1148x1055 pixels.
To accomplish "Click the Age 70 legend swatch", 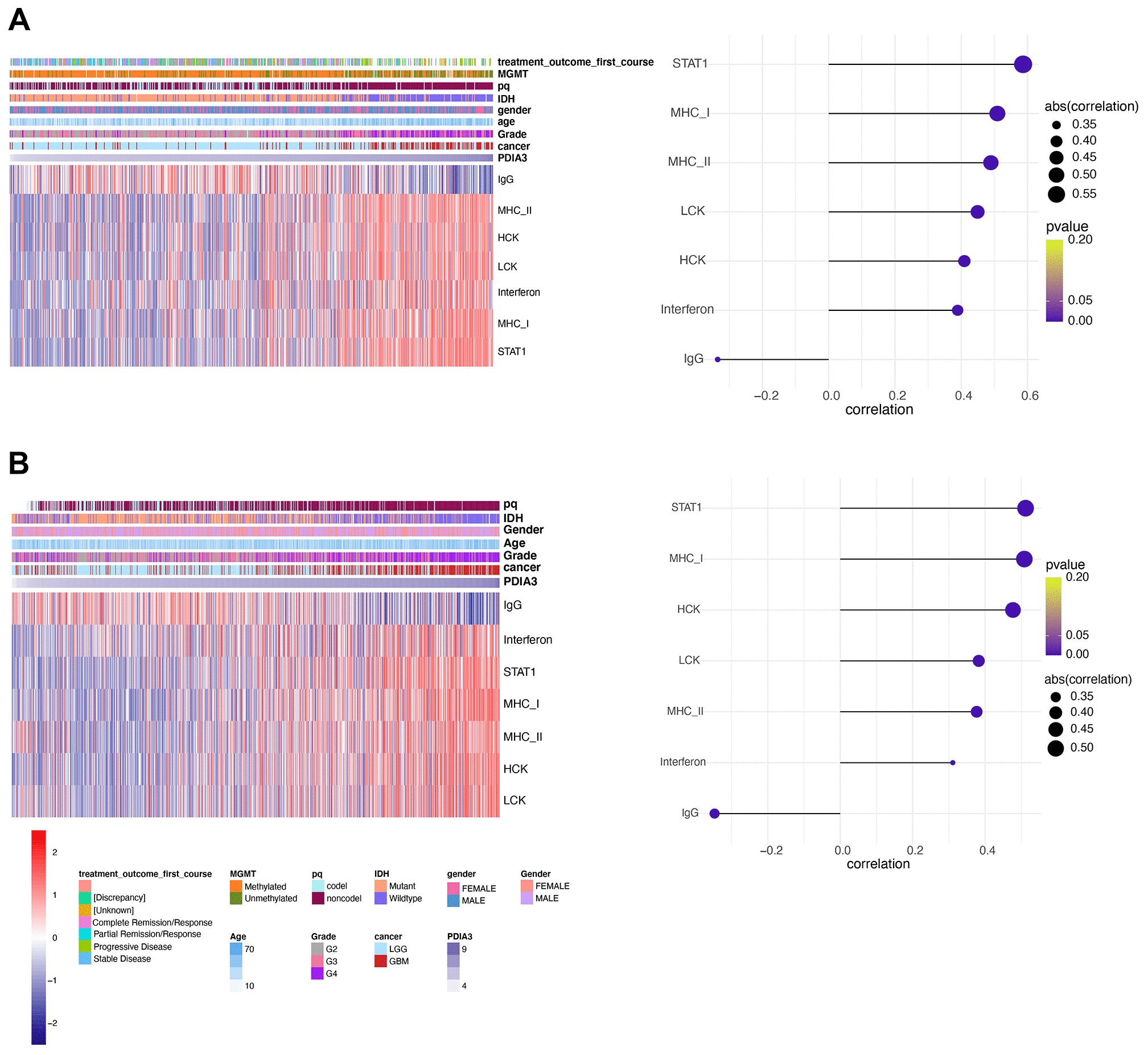I will tap(236, 949).
